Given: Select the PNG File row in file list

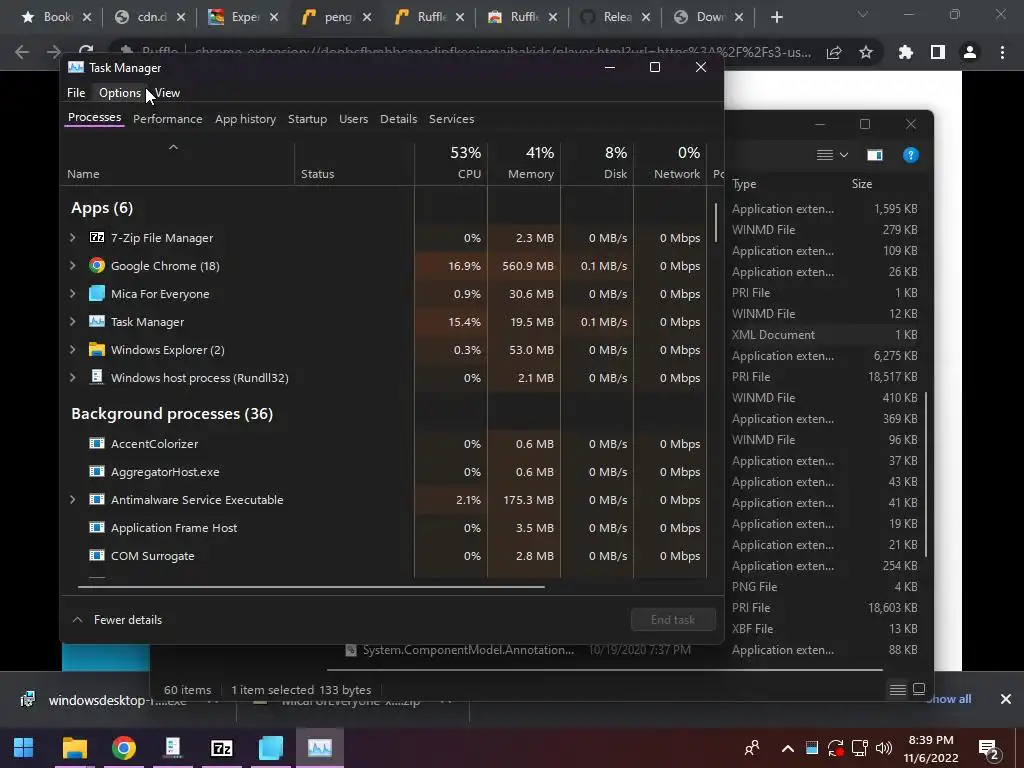Looking at the screenshot, I should coord(825,586).
